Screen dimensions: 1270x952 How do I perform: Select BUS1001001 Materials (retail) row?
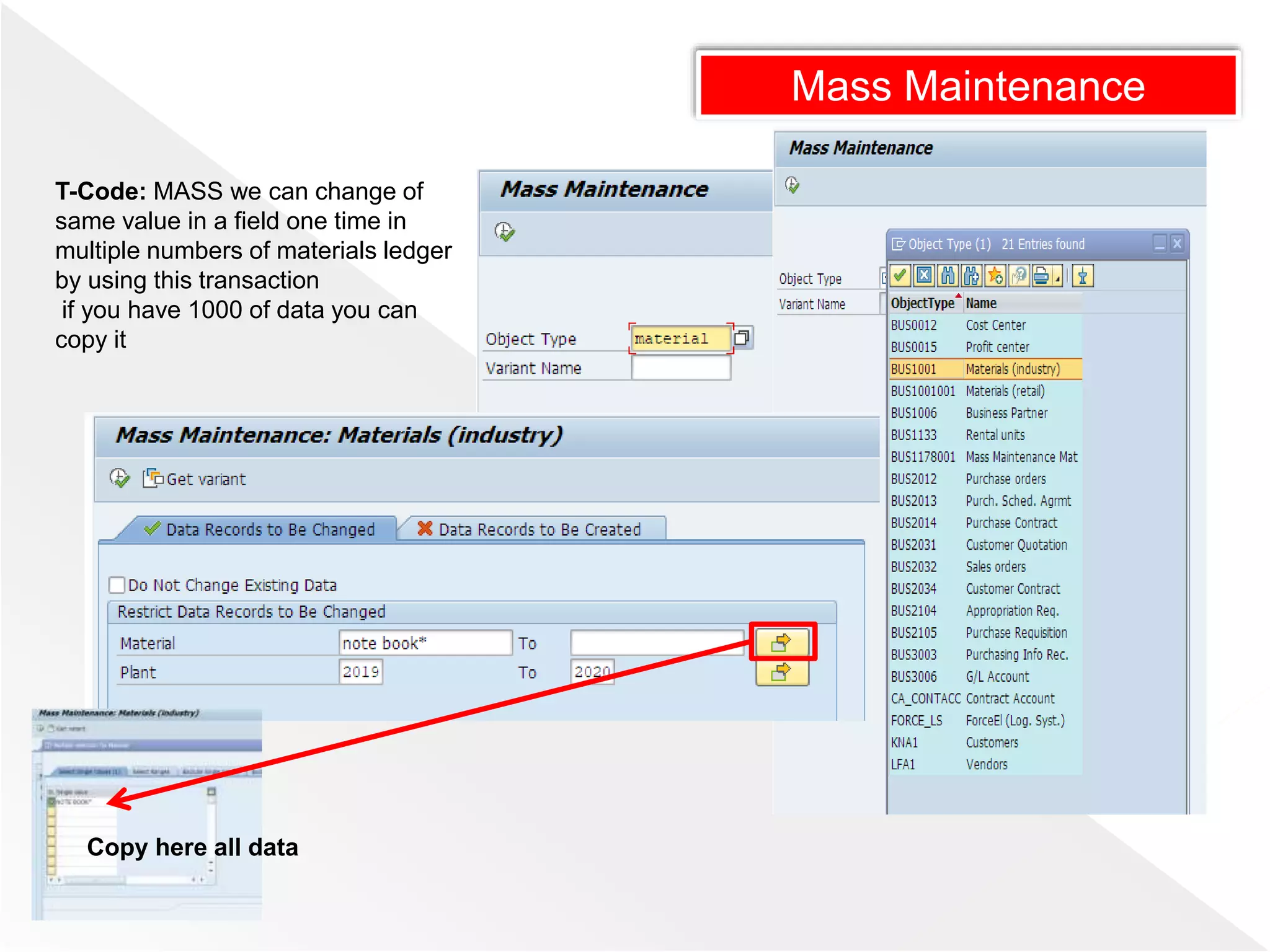(x=985, y=391)
